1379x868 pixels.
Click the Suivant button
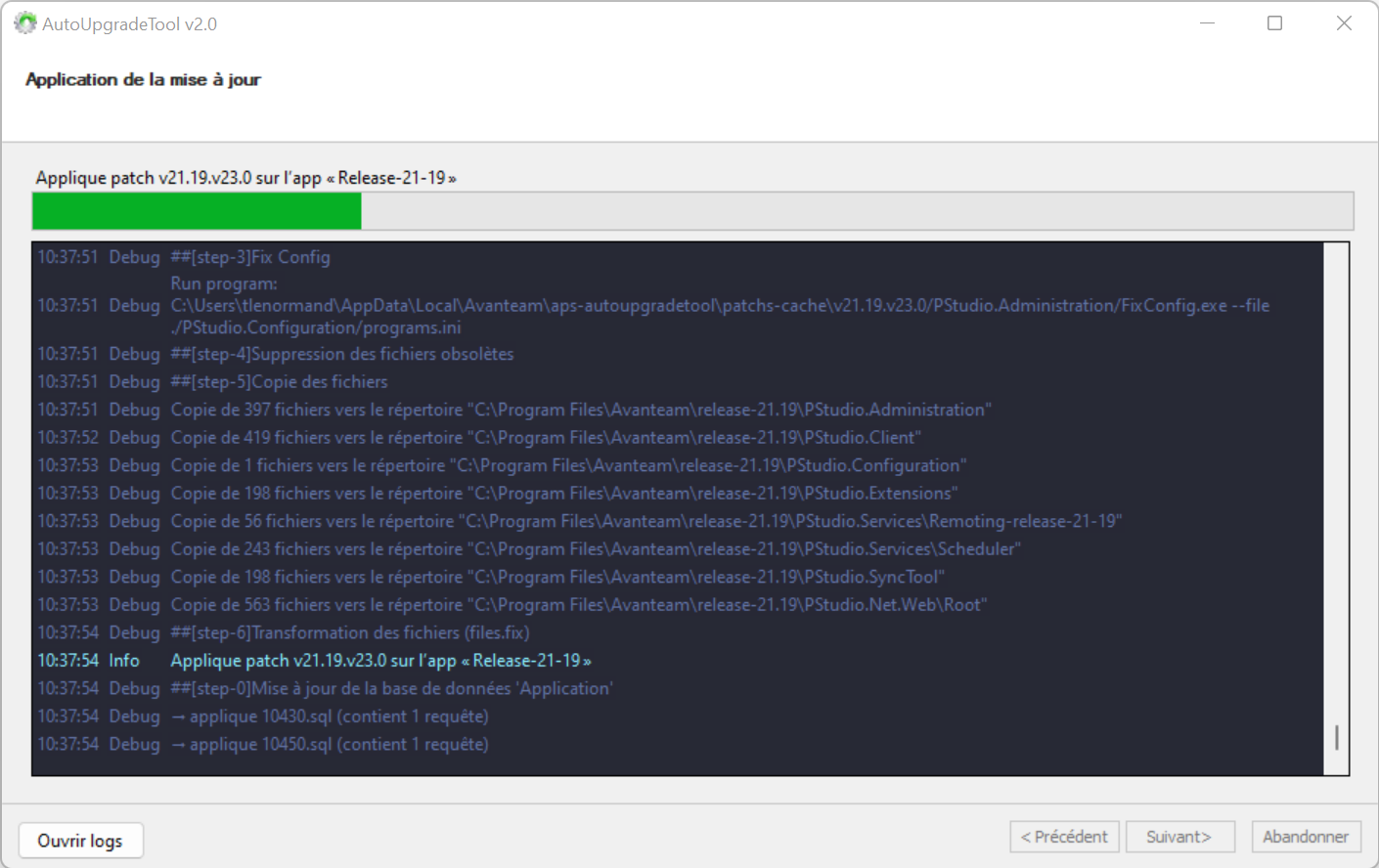point(1179,837)
